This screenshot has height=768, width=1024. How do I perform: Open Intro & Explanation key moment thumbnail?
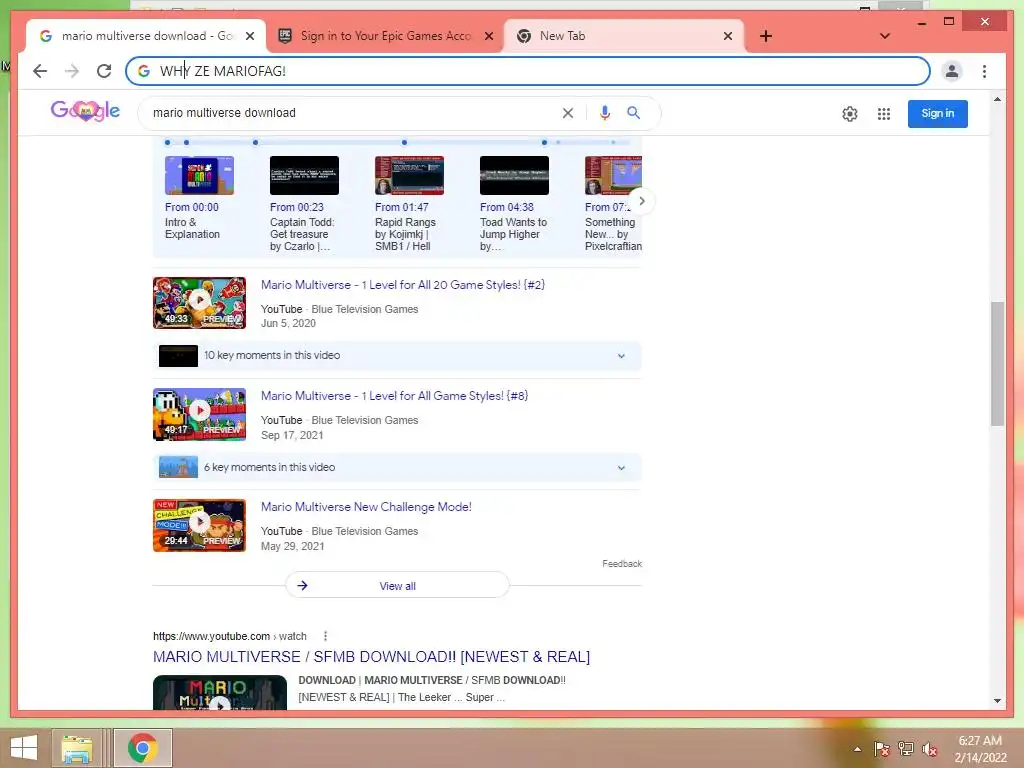pyautogui.click(x=199, y=175)
